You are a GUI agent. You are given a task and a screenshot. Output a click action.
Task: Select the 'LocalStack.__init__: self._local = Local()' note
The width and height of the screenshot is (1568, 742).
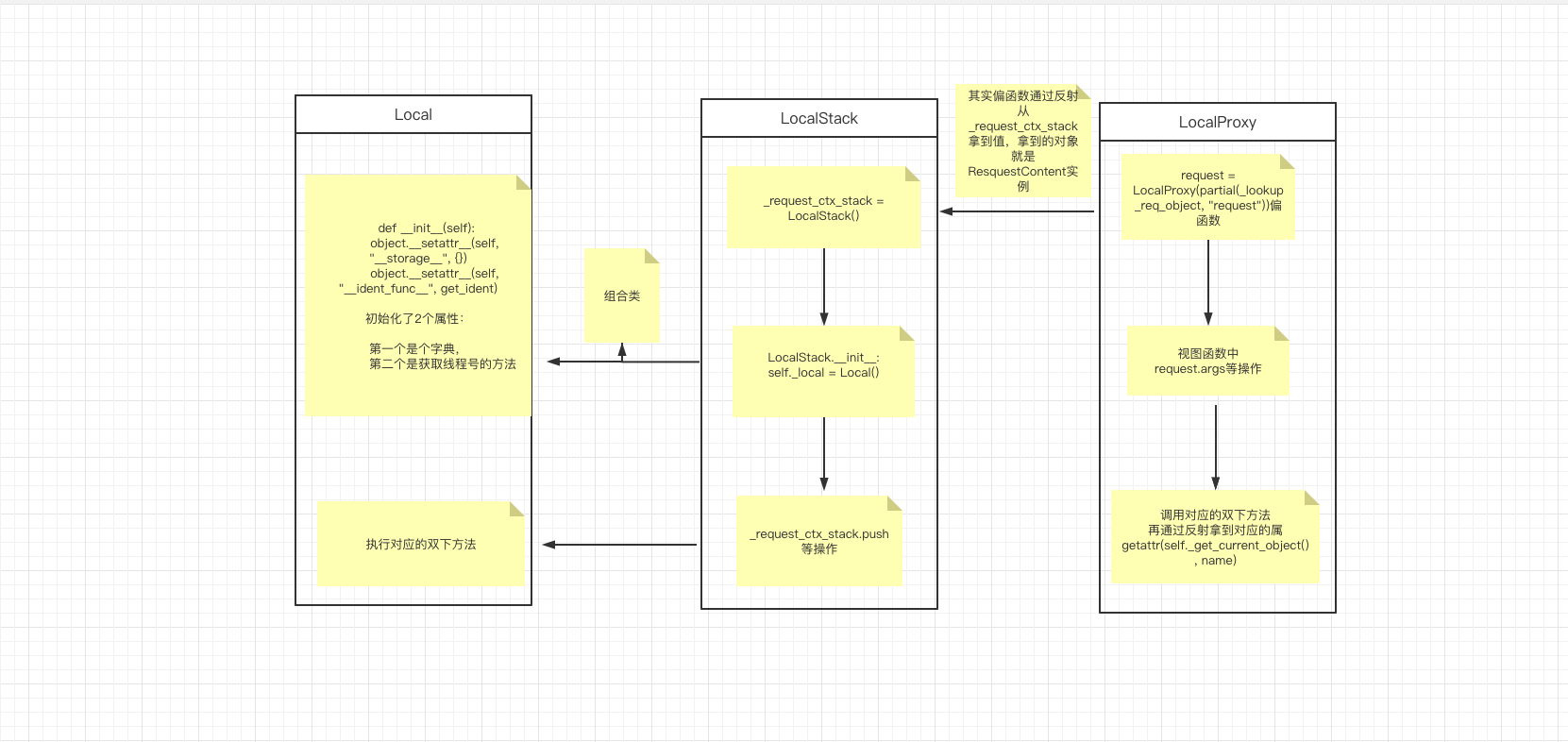pyautogui.click(x=824, y=371)
